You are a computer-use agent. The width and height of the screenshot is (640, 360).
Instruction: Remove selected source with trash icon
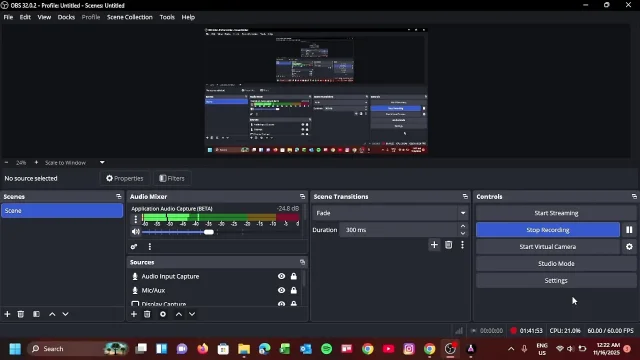(x=147, y=314)
